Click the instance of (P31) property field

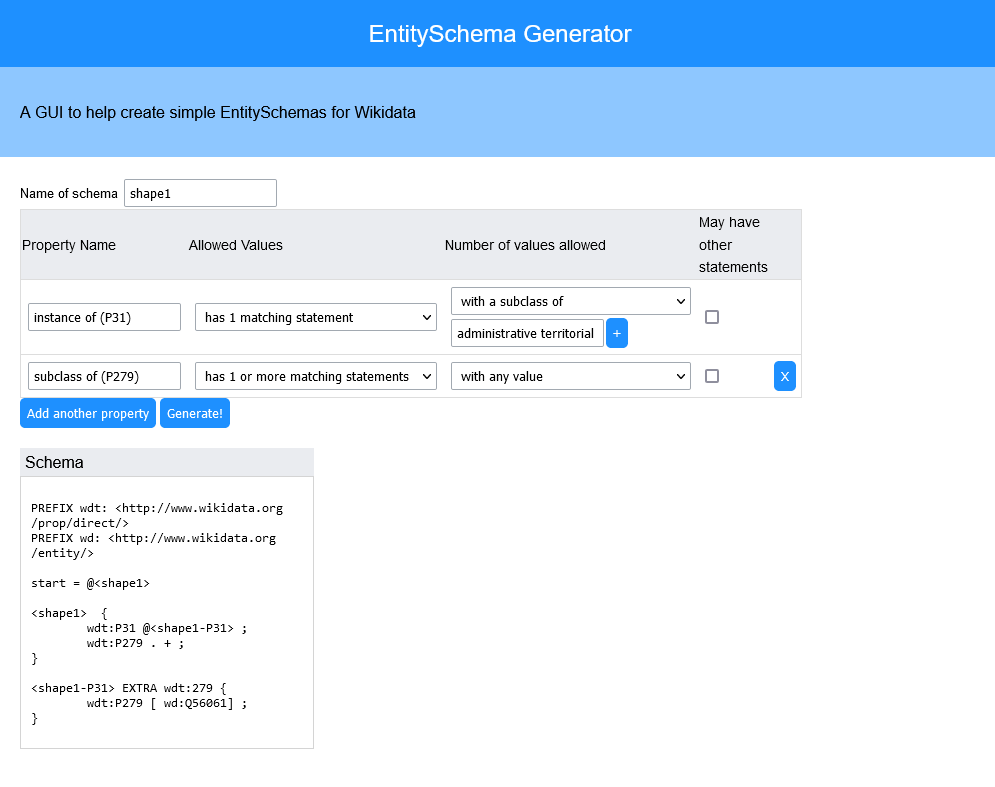[104, 317]
